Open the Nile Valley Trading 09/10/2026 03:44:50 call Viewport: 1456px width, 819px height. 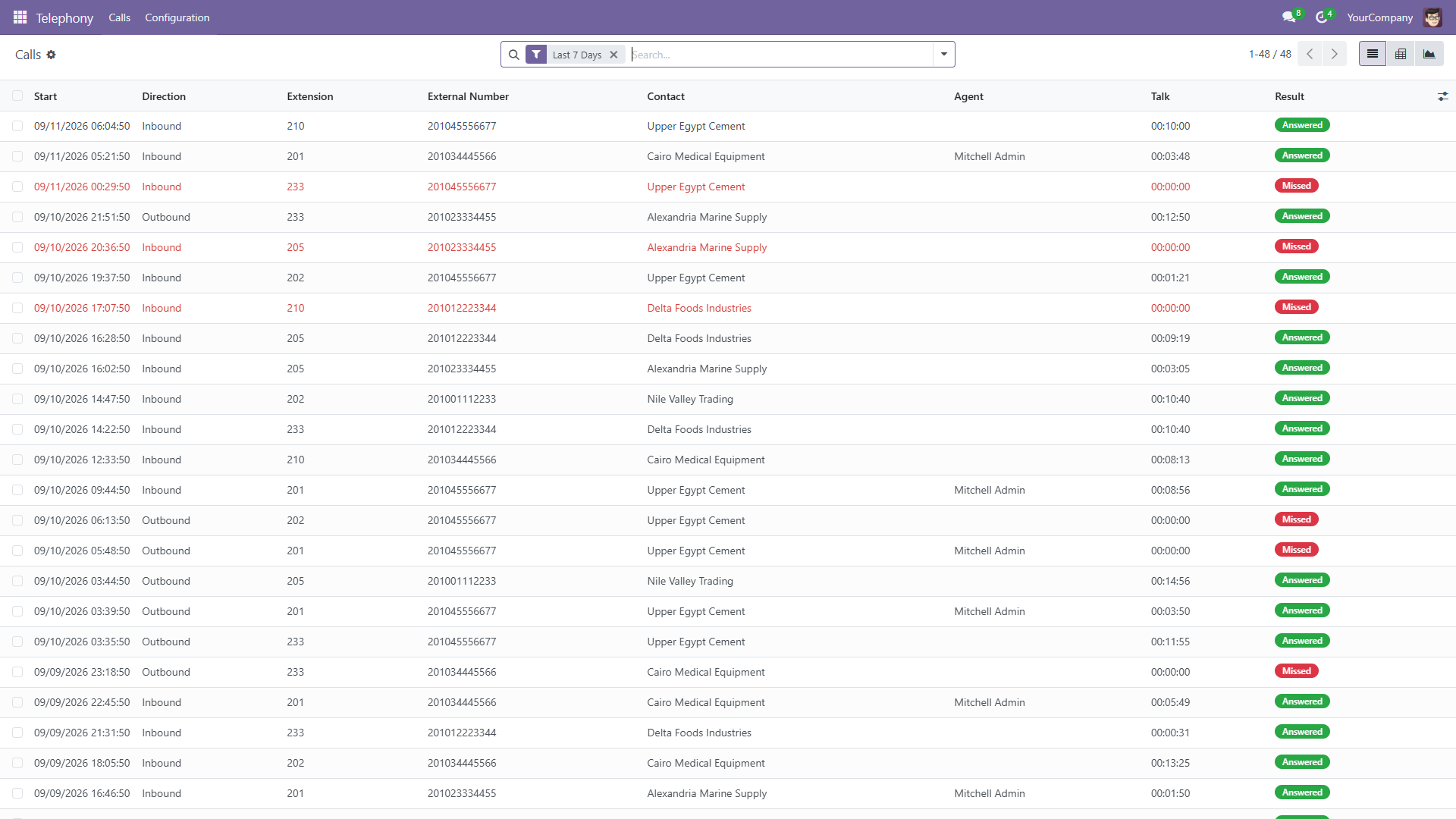pyautogui.click(x=690, y=581)
